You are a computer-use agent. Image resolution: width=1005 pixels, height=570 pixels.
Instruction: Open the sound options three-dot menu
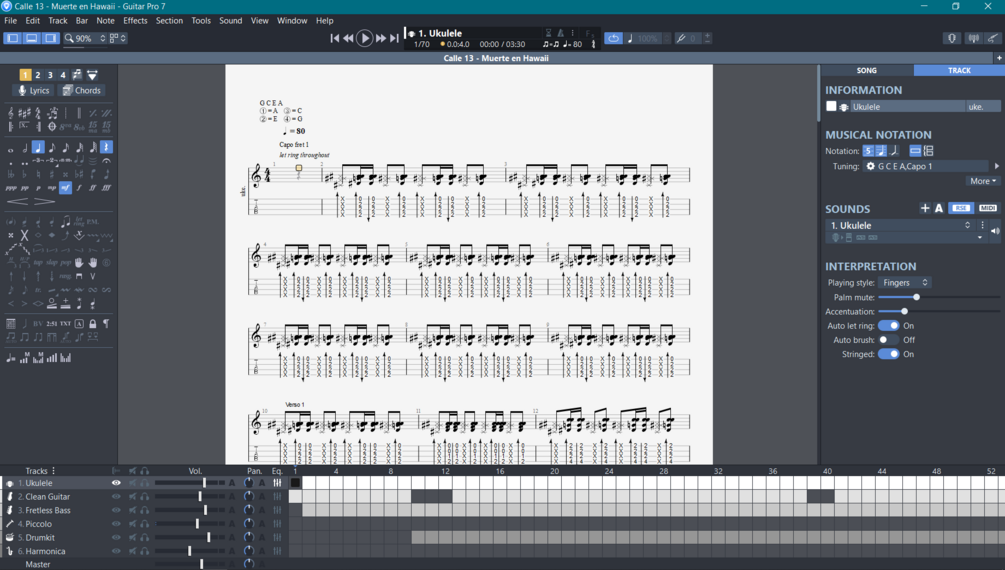pos(982,225)
